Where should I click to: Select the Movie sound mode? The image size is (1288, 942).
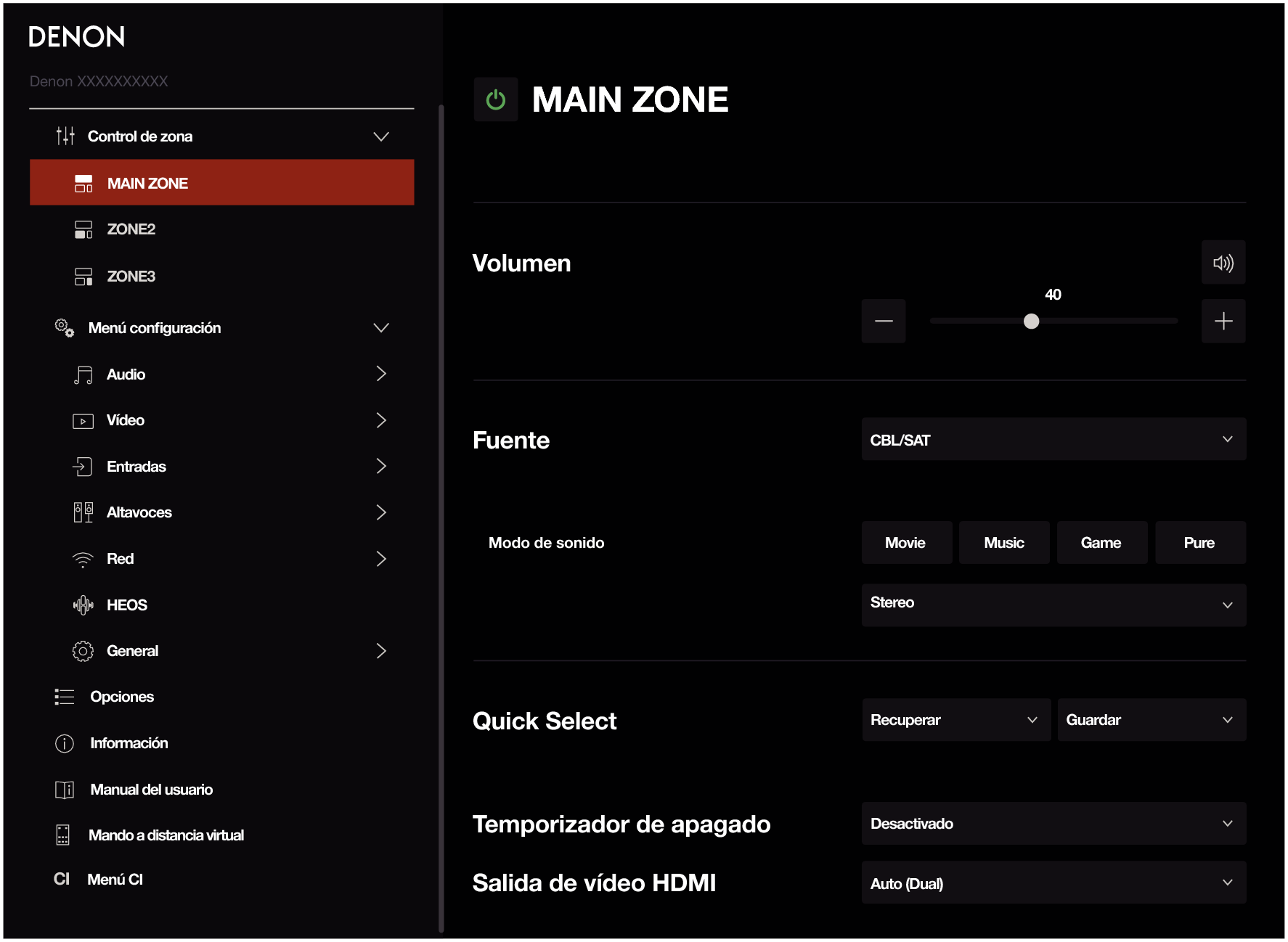906,543
